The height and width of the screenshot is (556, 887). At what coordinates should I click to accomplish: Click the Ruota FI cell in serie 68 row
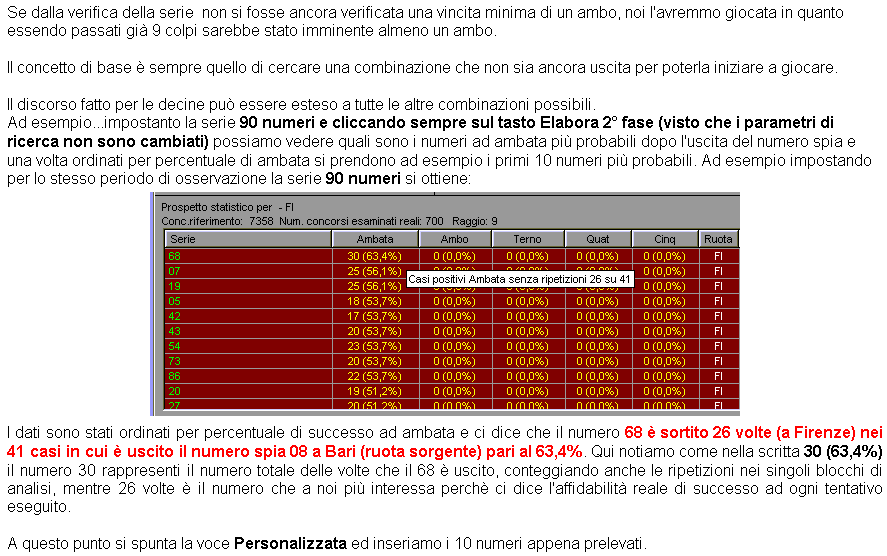[x=718, y=256]
